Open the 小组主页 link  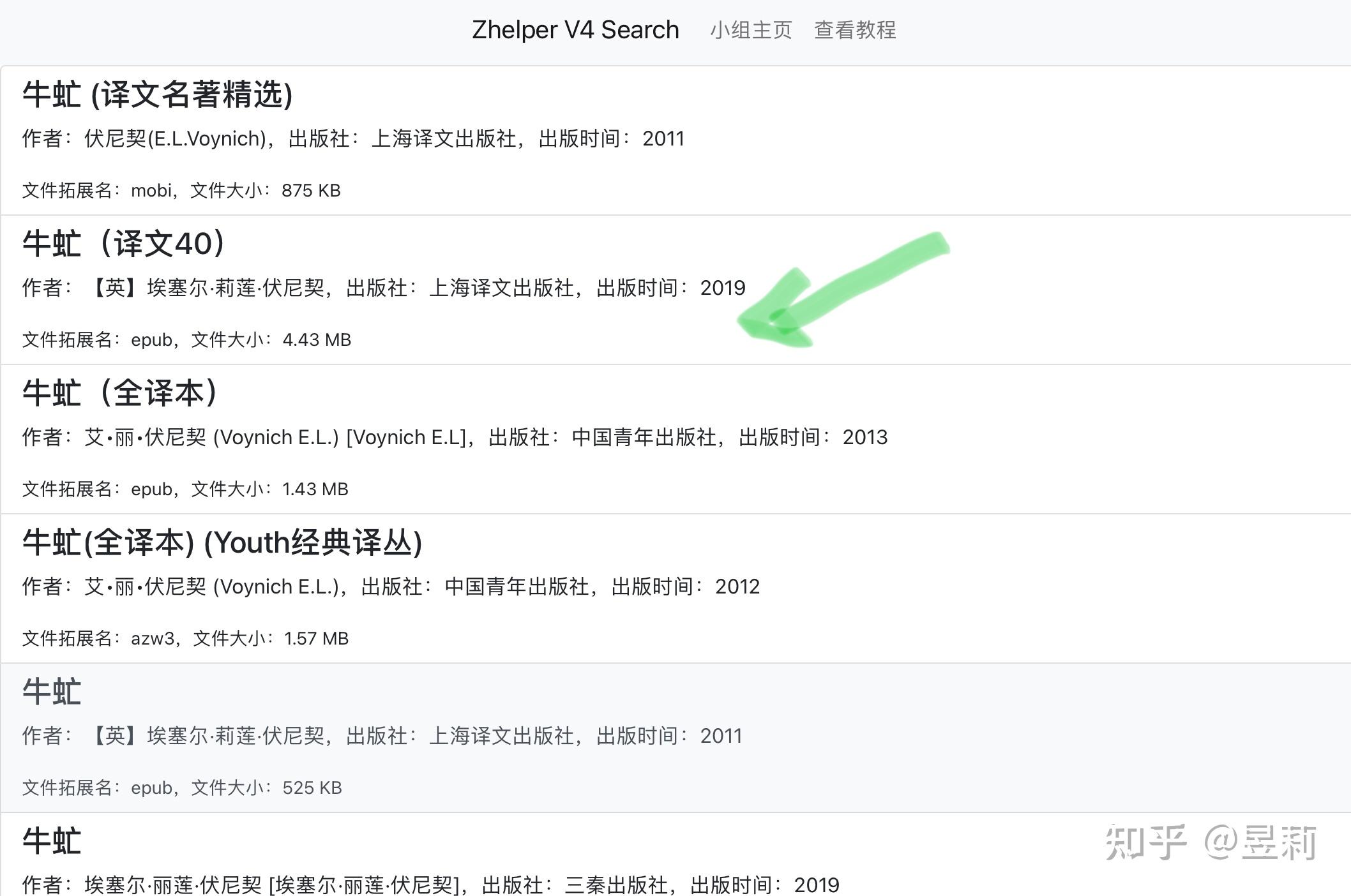click(x=751, y=29)
